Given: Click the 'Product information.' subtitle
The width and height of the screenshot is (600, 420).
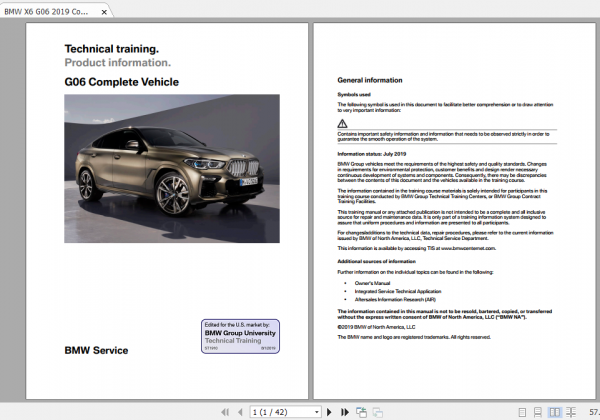Looking at the screenshot, I should (x=118, y=62).
